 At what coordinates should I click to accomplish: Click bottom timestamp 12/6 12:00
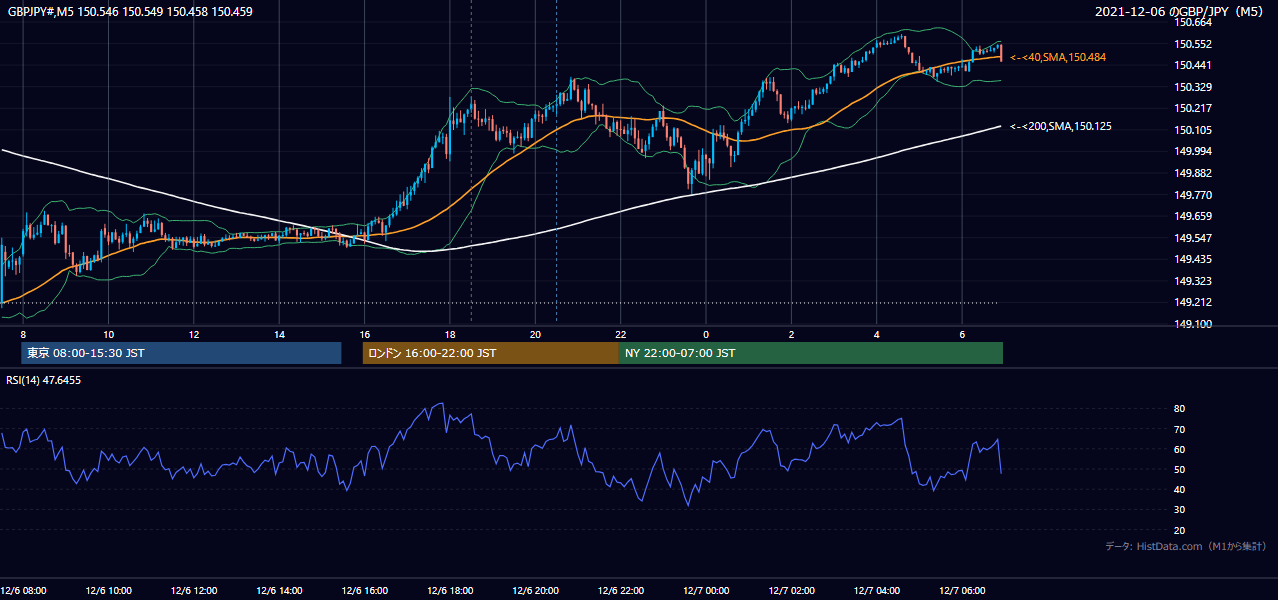(x=194, y=590)
